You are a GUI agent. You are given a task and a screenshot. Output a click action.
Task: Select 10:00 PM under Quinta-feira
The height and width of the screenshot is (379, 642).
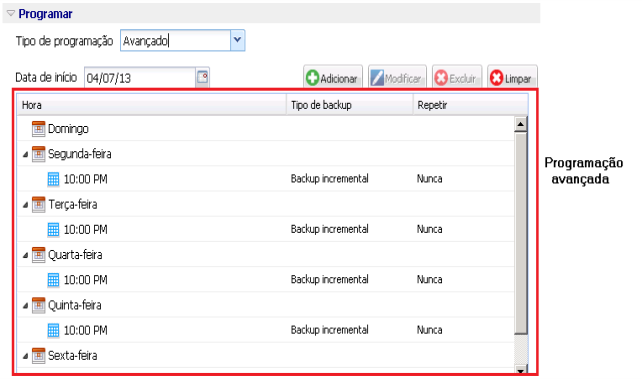click(85, 330)
